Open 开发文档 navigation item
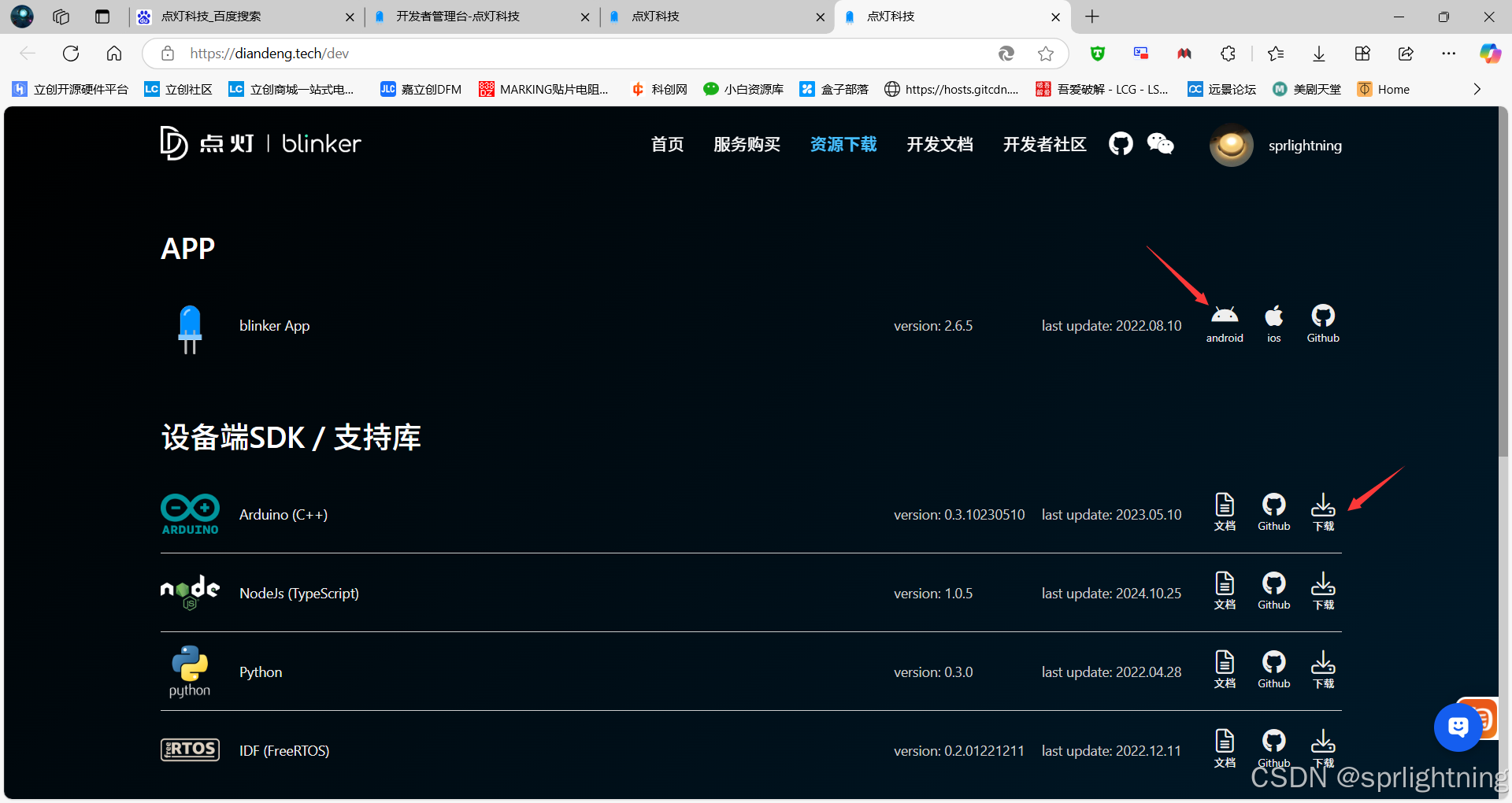Screen dimensions: 1512x803 point(939,144)
